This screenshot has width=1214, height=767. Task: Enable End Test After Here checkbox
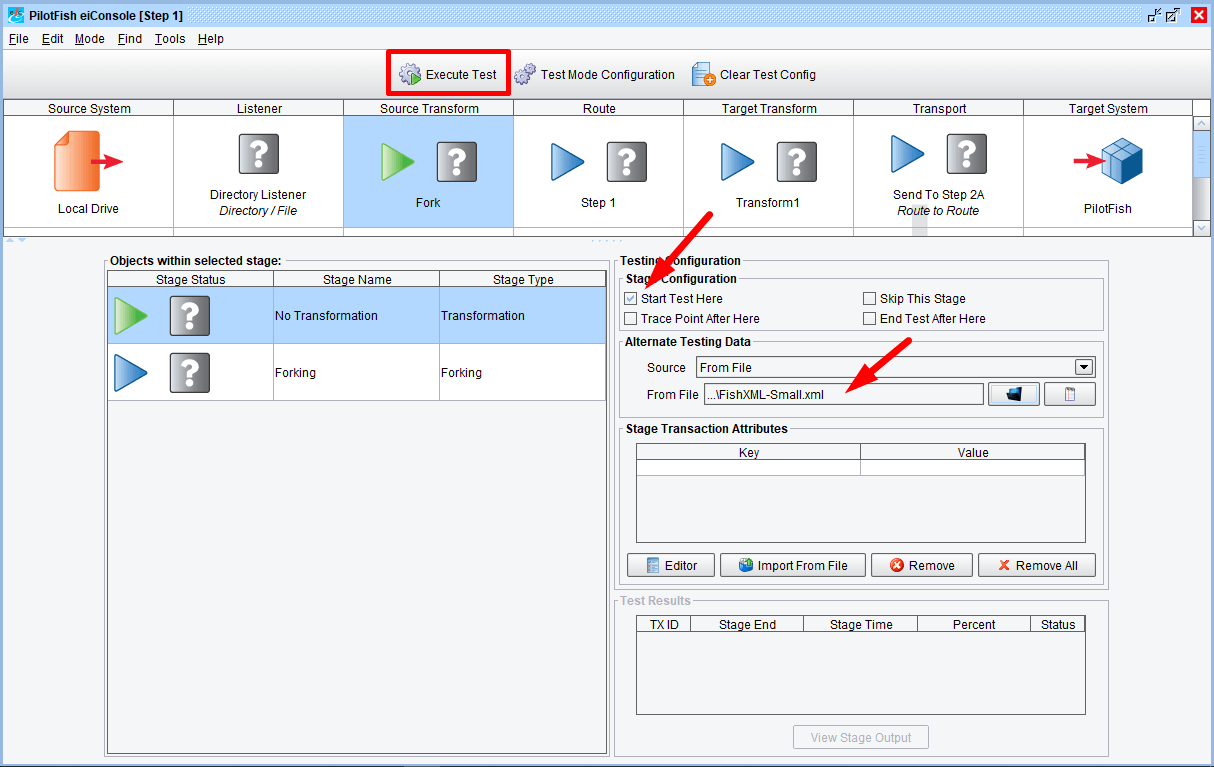(869, 319)
